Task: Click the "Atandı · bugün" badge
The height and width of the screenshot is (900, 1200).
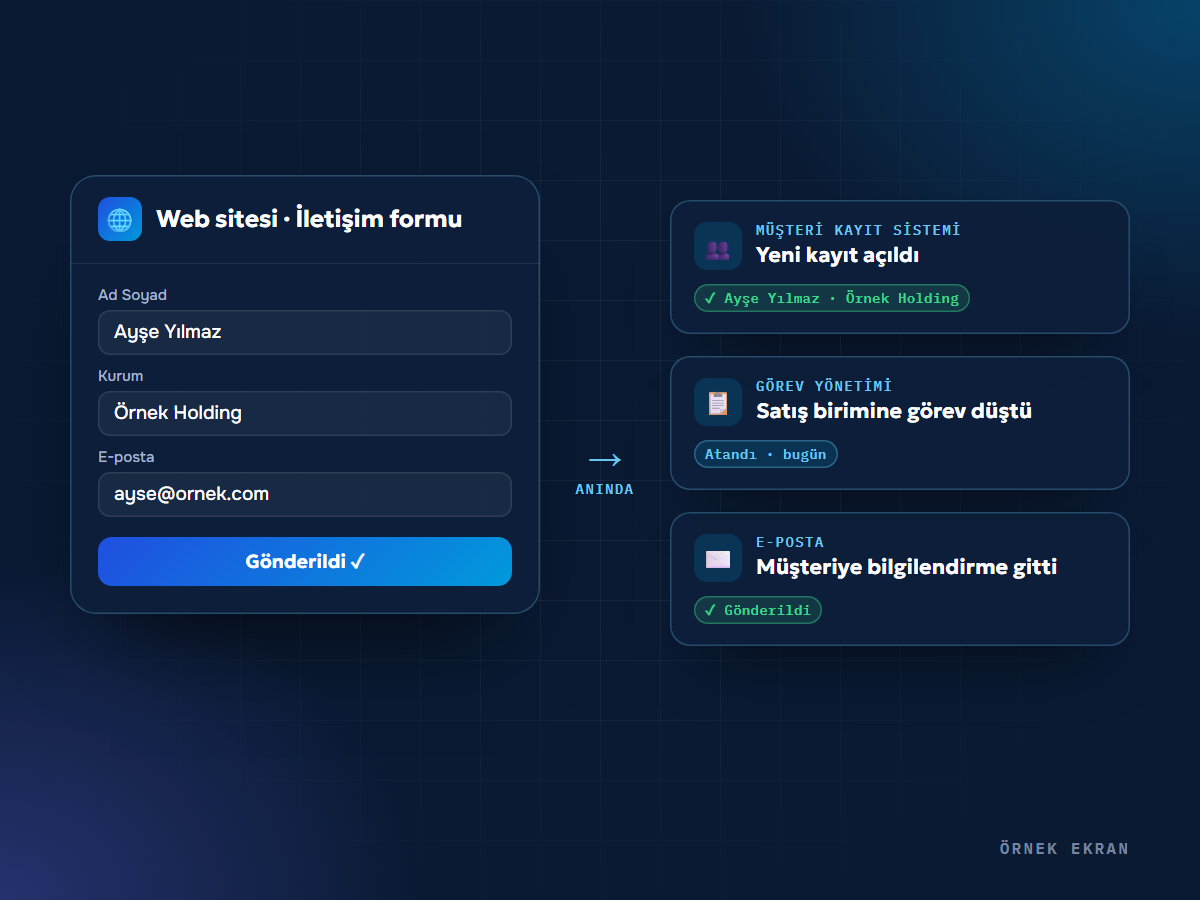Action: (x=766, y=454)
